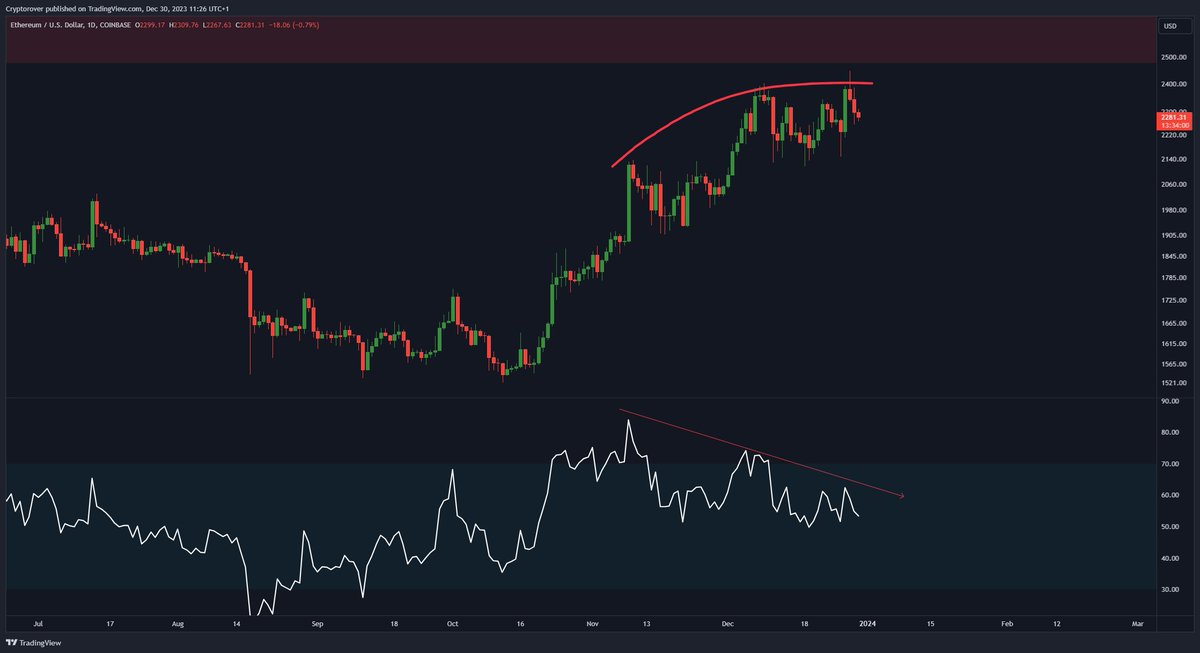1200x653 pixels.
Task: Toggle the USD currency button on the price axis
Action: coord(1169,27)
